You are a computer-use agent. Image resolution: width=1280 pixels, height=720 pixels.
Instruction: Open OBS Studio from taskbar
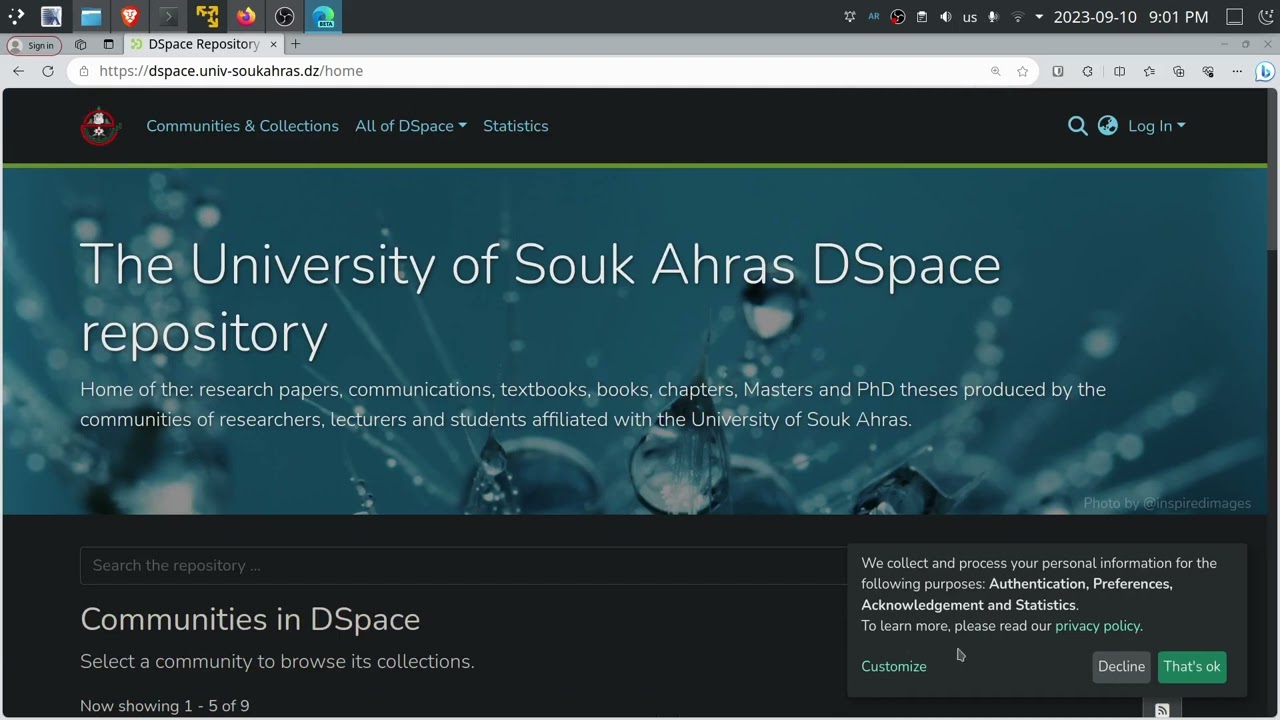(x=285, y=16)
